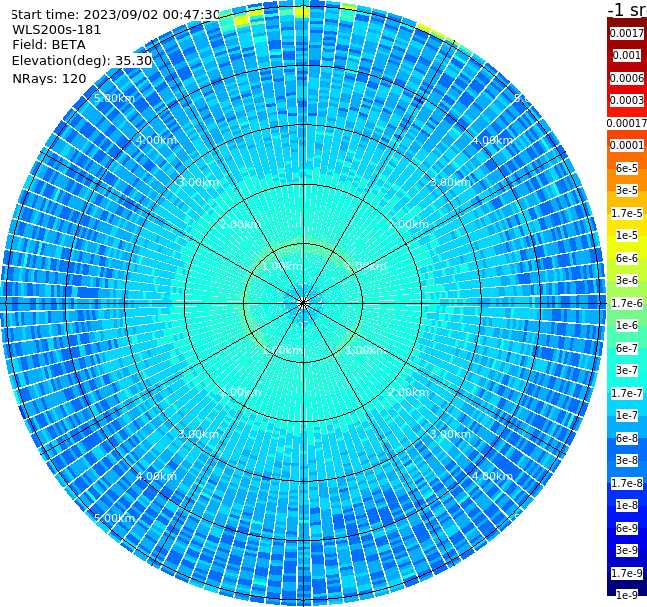The width and height of the screenshot is (647, 607).
Task: Click the center origin of the polar plot
Action: point(303,303)
